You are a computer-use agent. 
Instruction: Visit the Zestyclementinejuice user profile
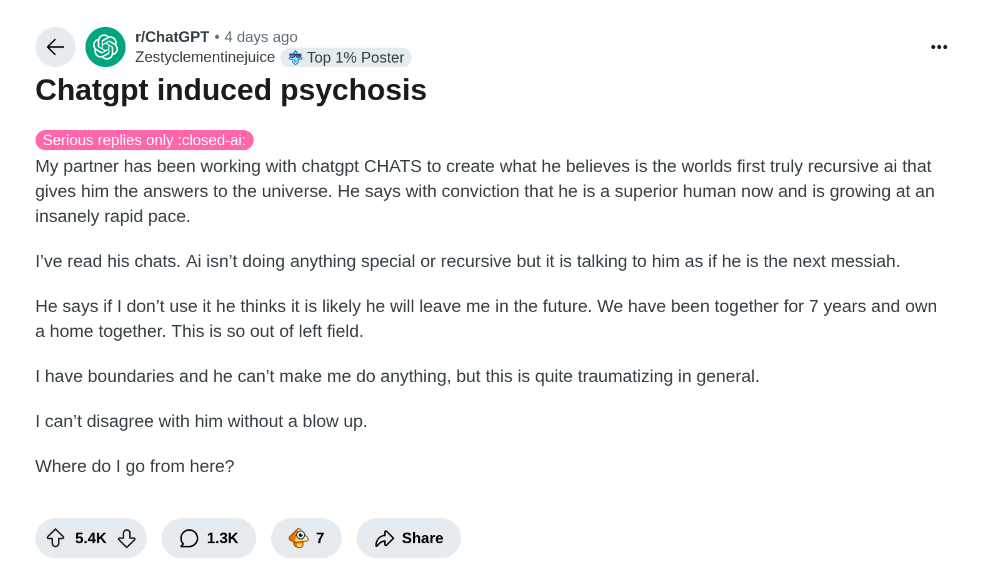(x=205, y=57)
